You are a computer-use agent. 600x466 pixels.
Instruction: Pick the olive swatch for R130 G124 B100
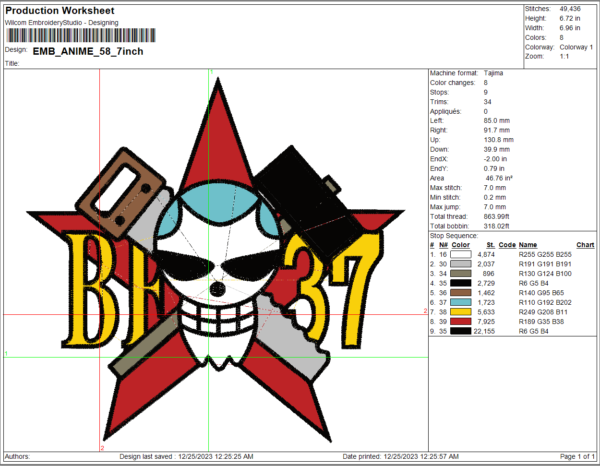pyautogui.click(x=460, y=274)
